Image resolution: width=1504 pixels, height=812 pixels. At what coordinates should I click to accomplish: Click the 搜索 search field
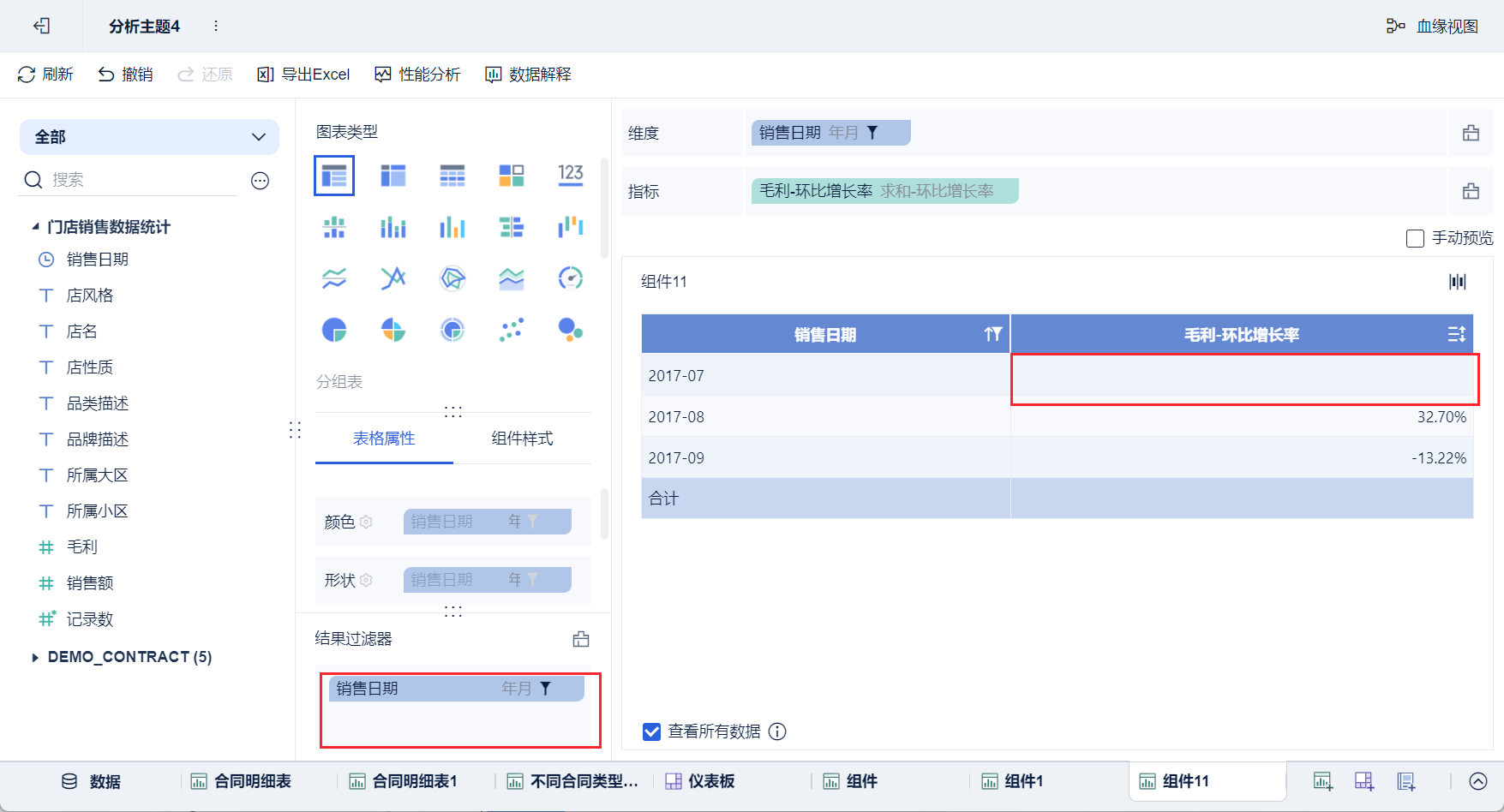pos(129,180)
